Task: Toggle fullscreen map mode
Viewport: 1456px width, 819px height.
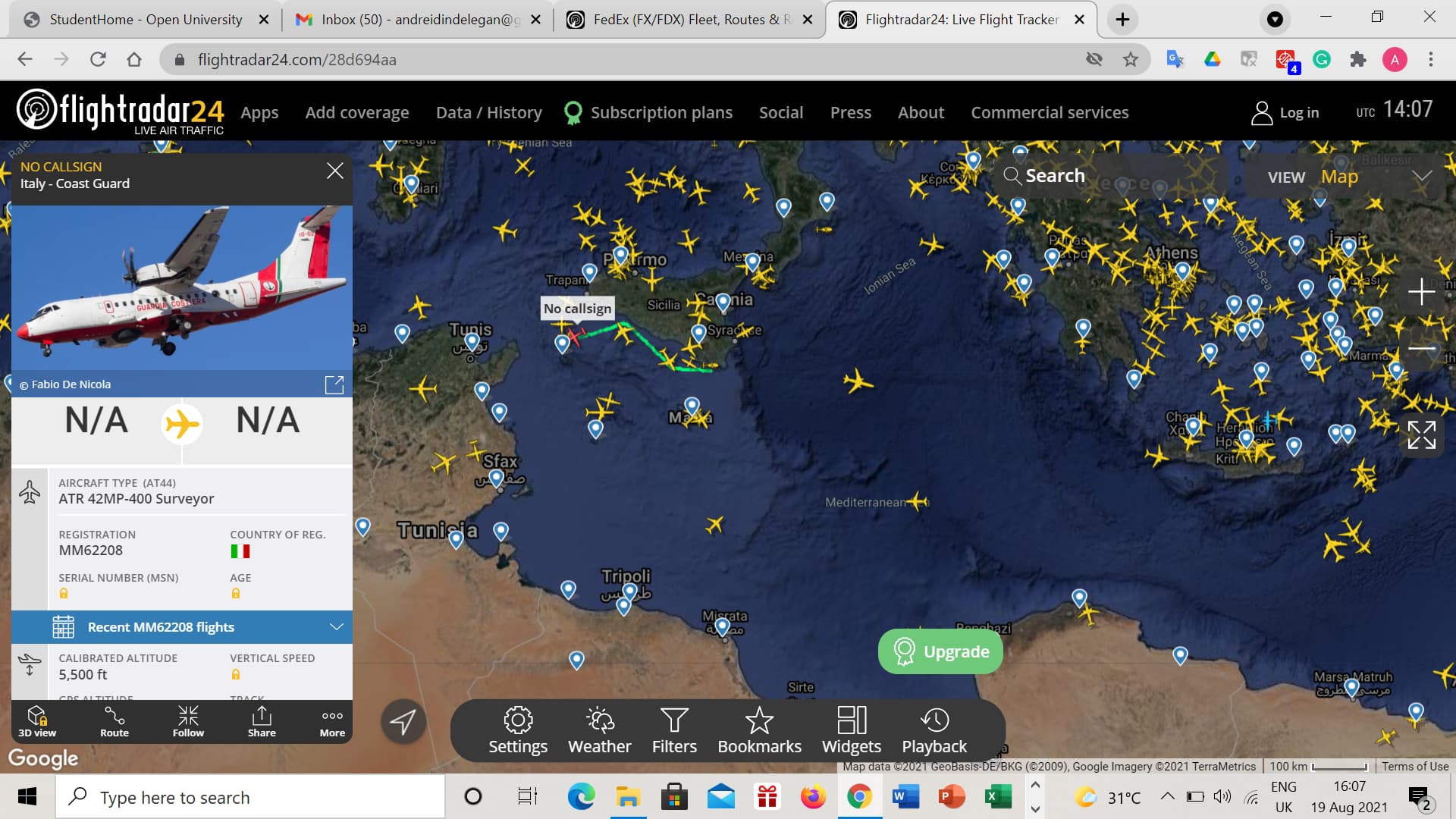Action: point(1421,435)
